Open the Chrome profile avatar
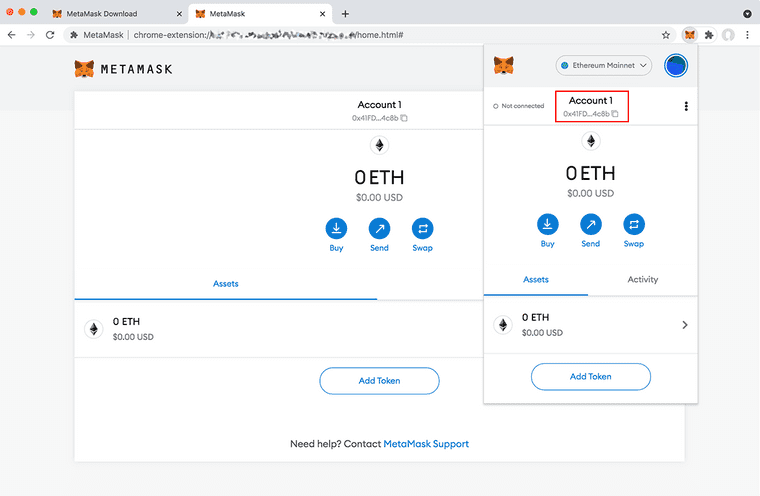Image resolution: width=760 pixels, height=496 pixels. (x=728, y=35)
